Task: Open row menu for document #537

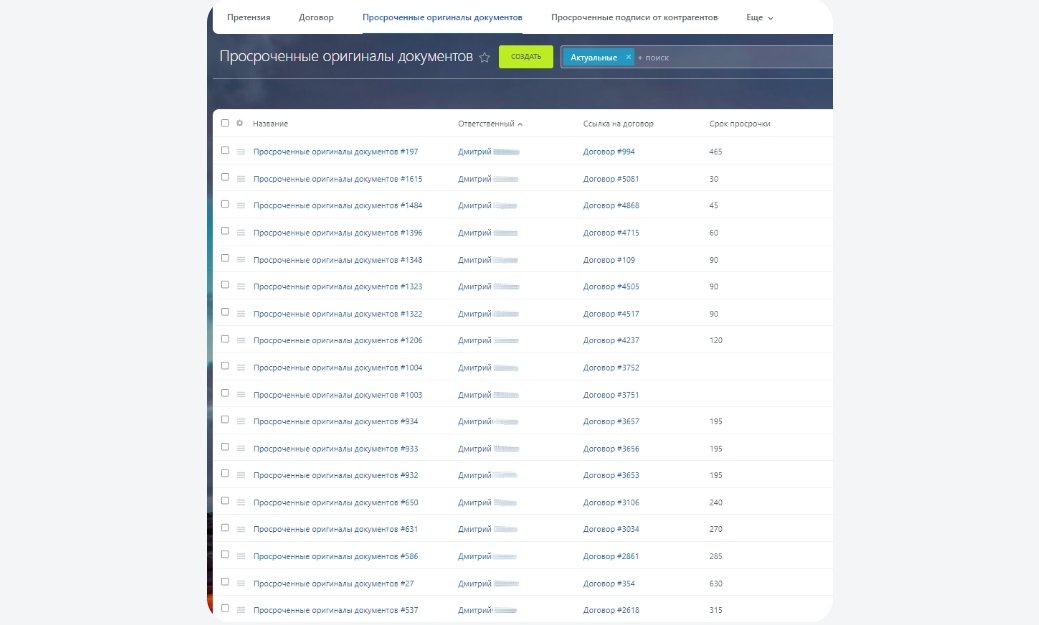Action: click(x=241, y=610)
